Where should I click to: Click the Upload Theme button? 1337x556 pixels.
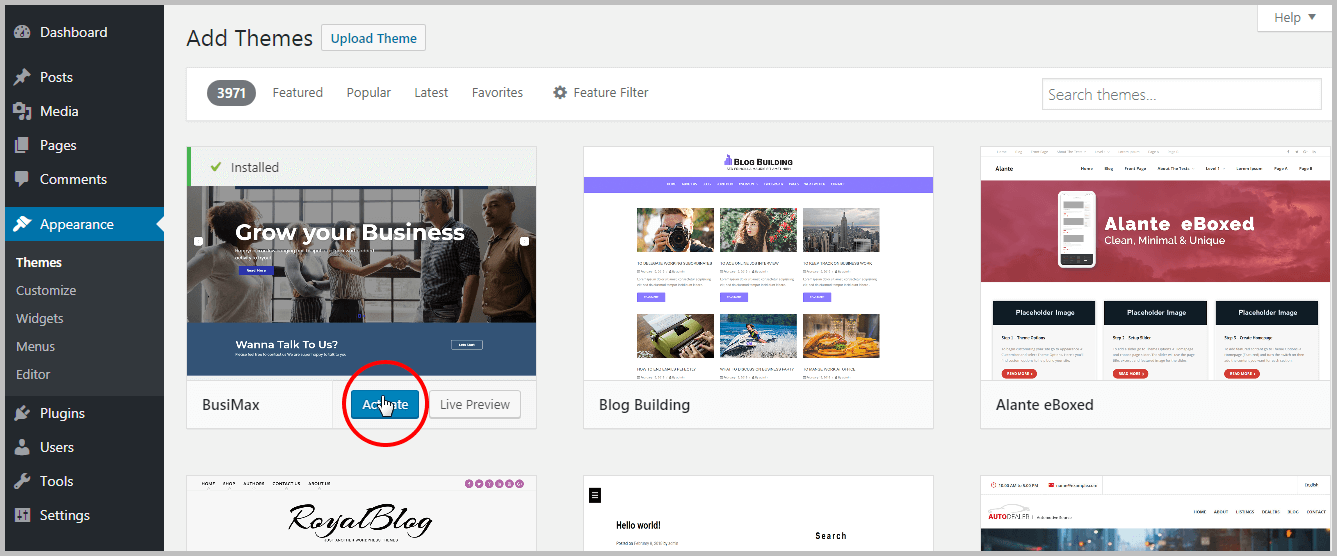(373, 39)
